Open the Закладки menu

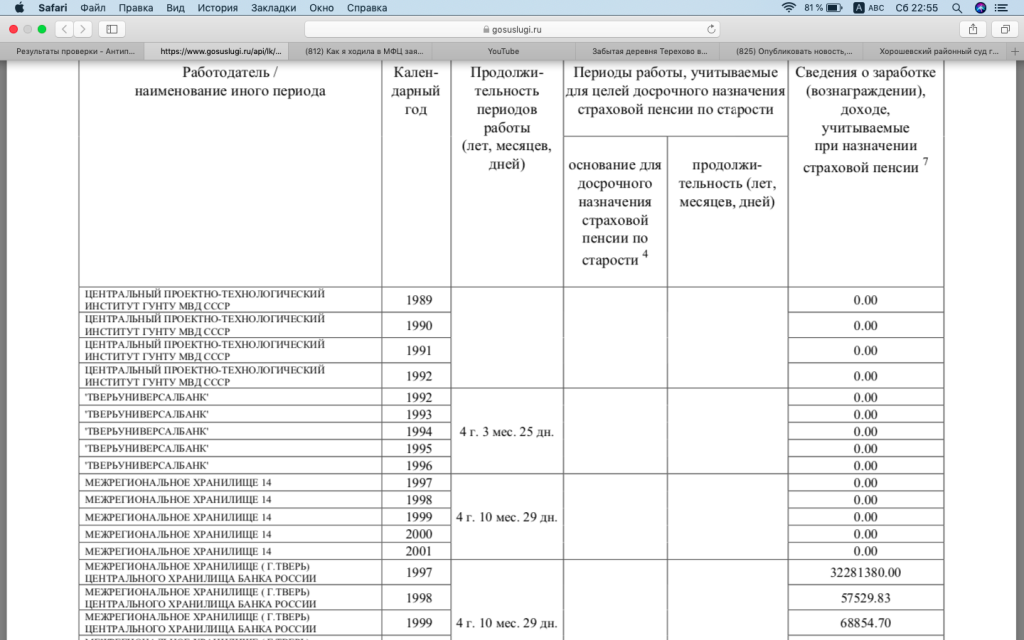[276, 7]
